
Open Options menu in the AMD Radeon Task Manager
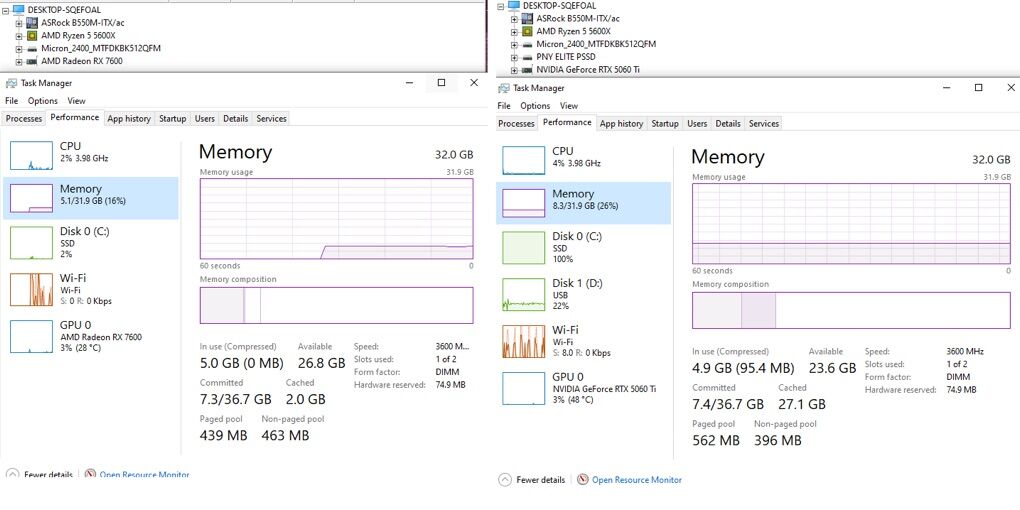point(43,101)
